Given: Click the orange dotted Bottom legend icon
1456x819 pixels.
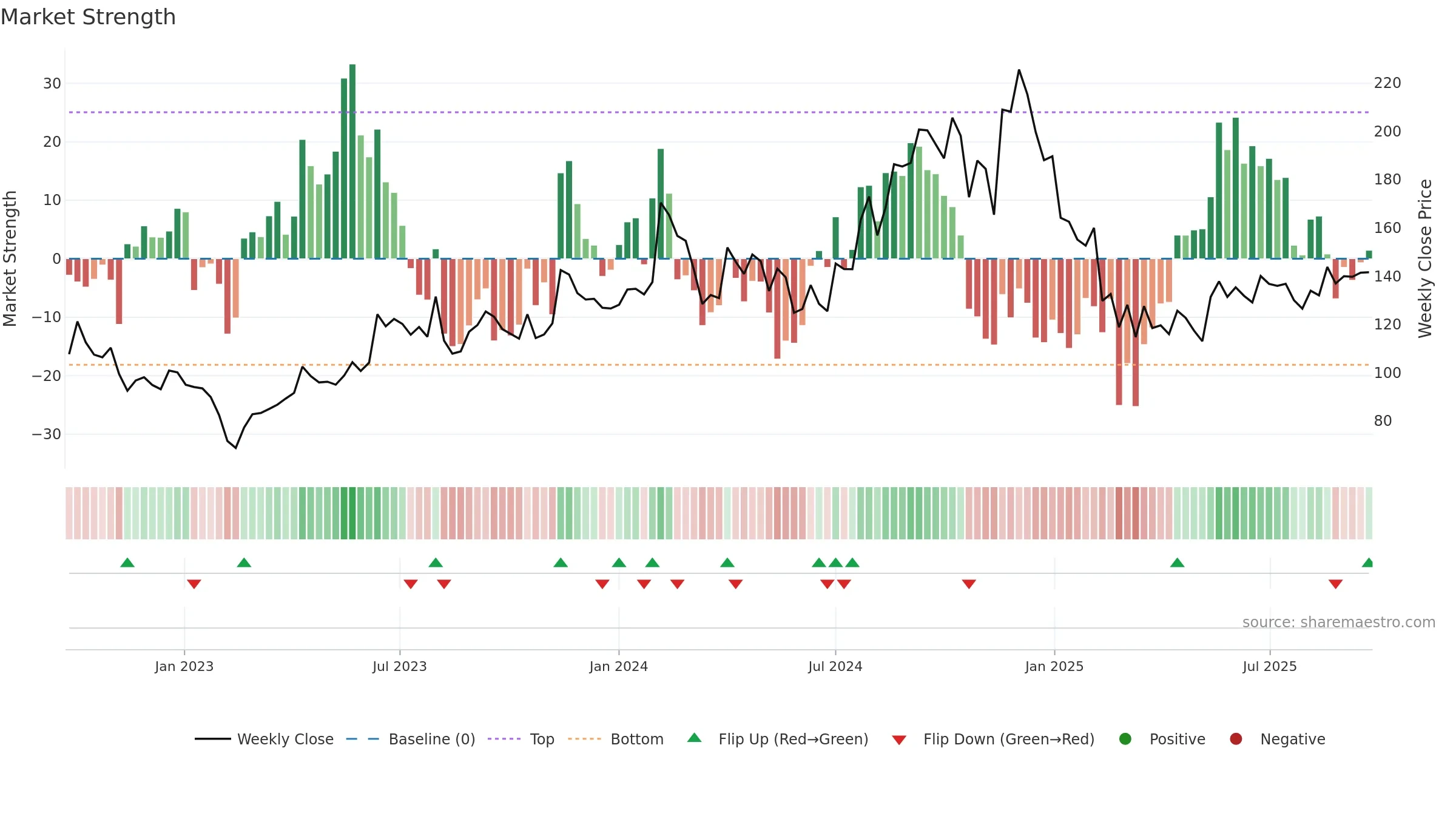Looking at the screenshot, I should click(x=584, y=739).
